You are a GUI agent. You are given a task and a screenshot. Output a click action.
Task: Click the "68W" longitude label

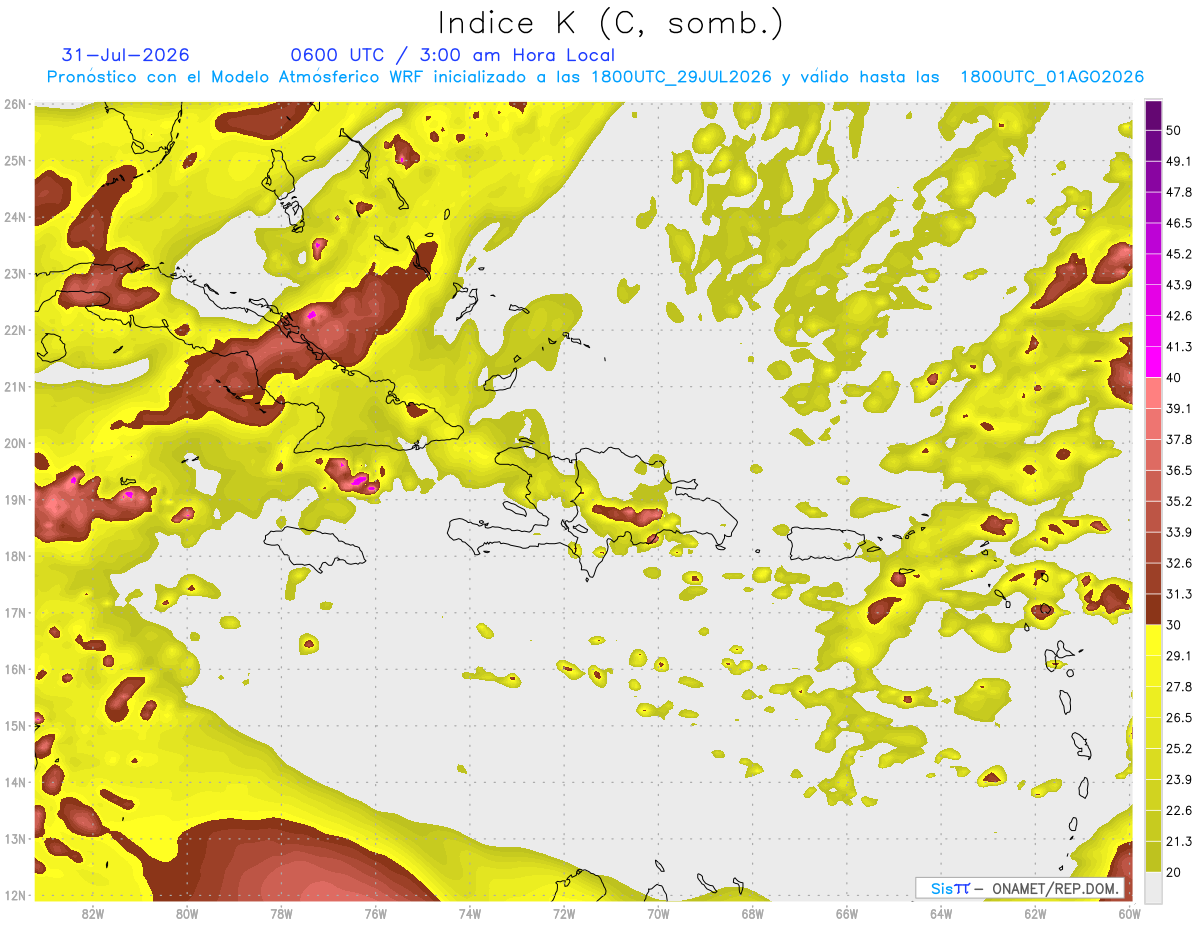click(x=752, y=913)
